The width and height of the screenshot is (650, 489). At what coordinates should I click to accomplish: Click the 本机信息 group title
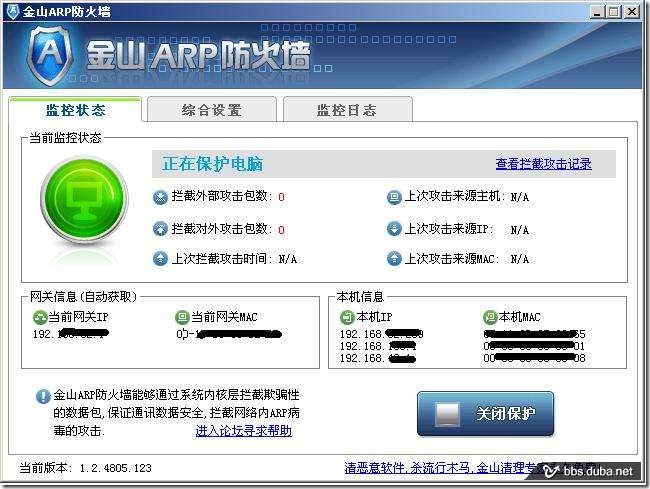click(x=360, y=297)
